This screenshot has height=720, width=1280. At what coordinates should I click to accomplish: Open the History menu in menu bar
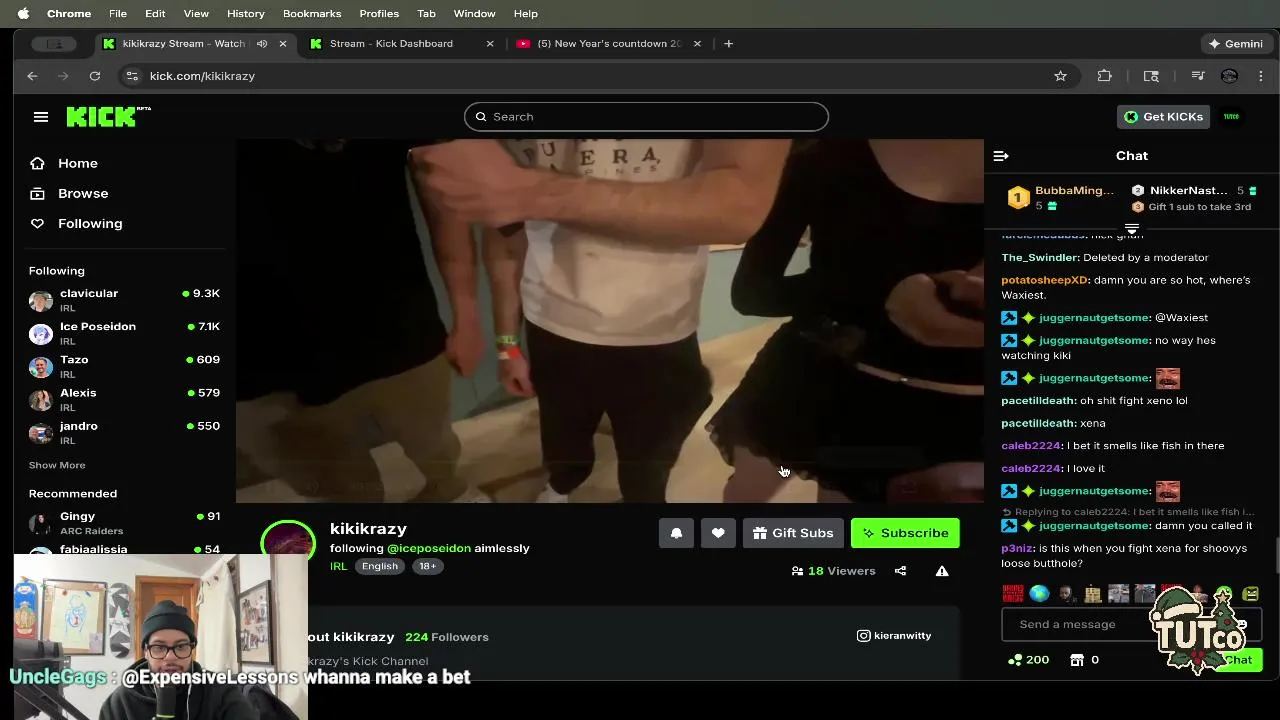(x=246, y=14)
